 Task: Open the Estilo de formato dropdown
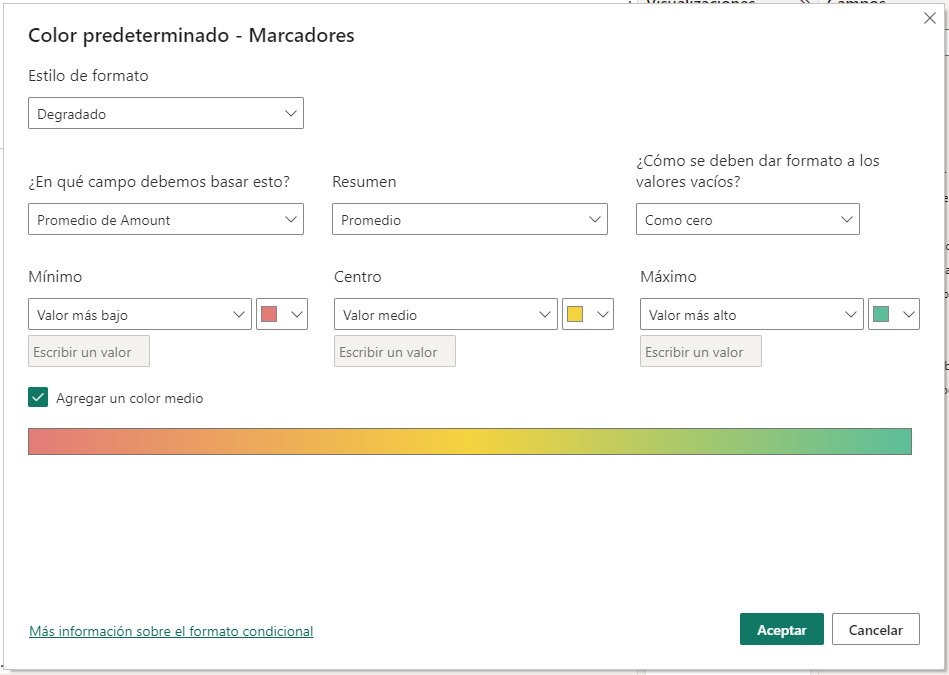(166, 114)
